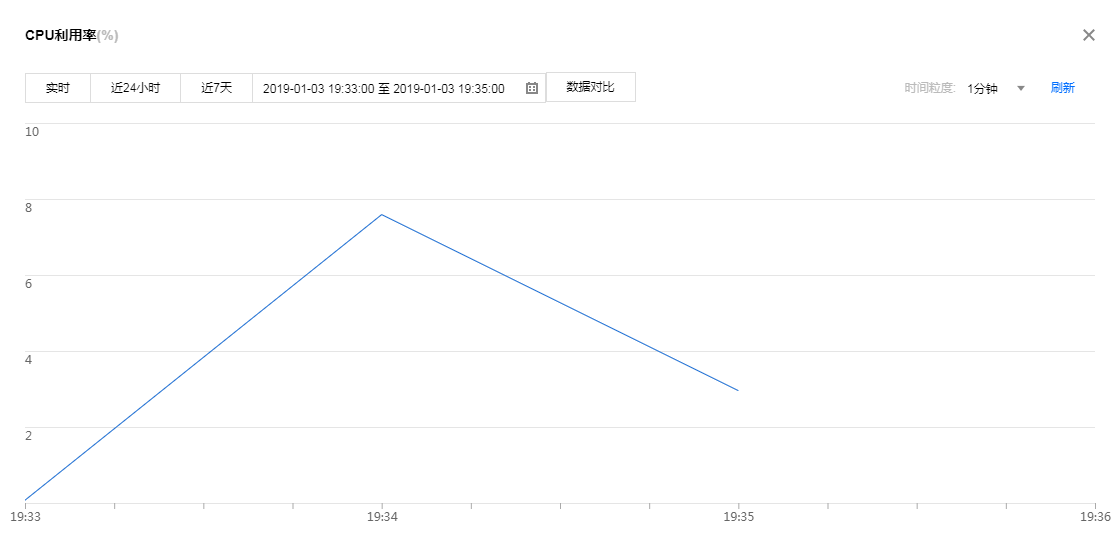Click the 19:36 x-axis label

point(1095,517)
